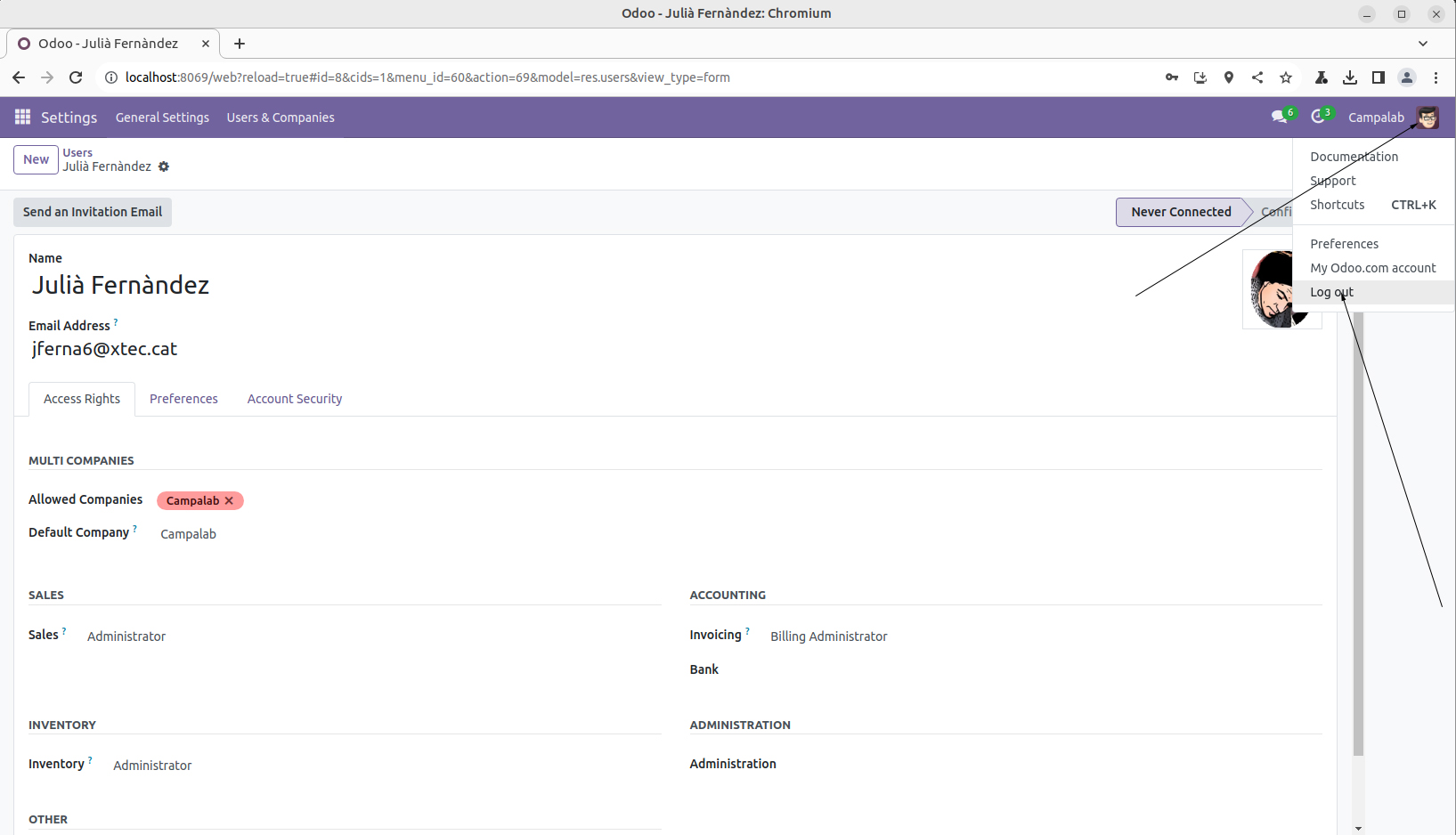Reload the page with browser refresh icon

[x=76, y=77]
